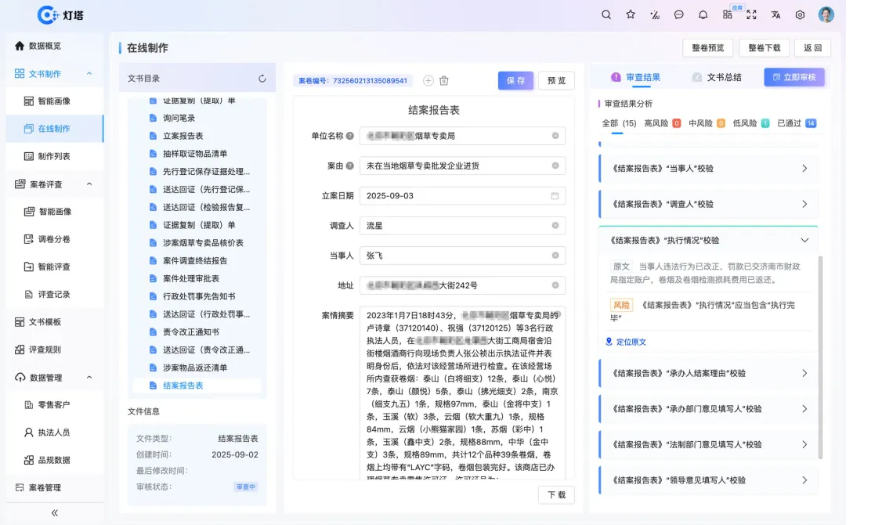Select 涉案物品返还清单 document
This screenshot has height=525, width=886.
click(x=196, y=367)
